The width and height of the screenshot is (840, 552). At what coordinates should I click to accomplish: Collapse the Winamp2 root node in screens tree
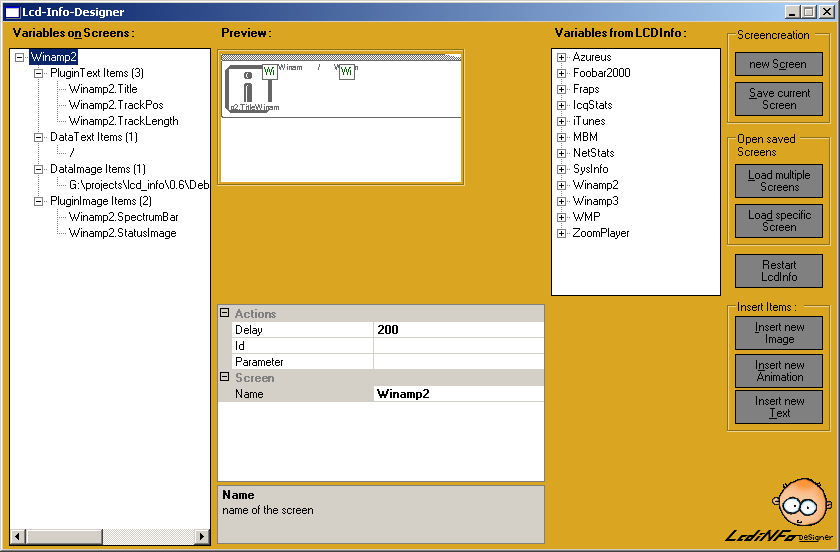(20, 57)
